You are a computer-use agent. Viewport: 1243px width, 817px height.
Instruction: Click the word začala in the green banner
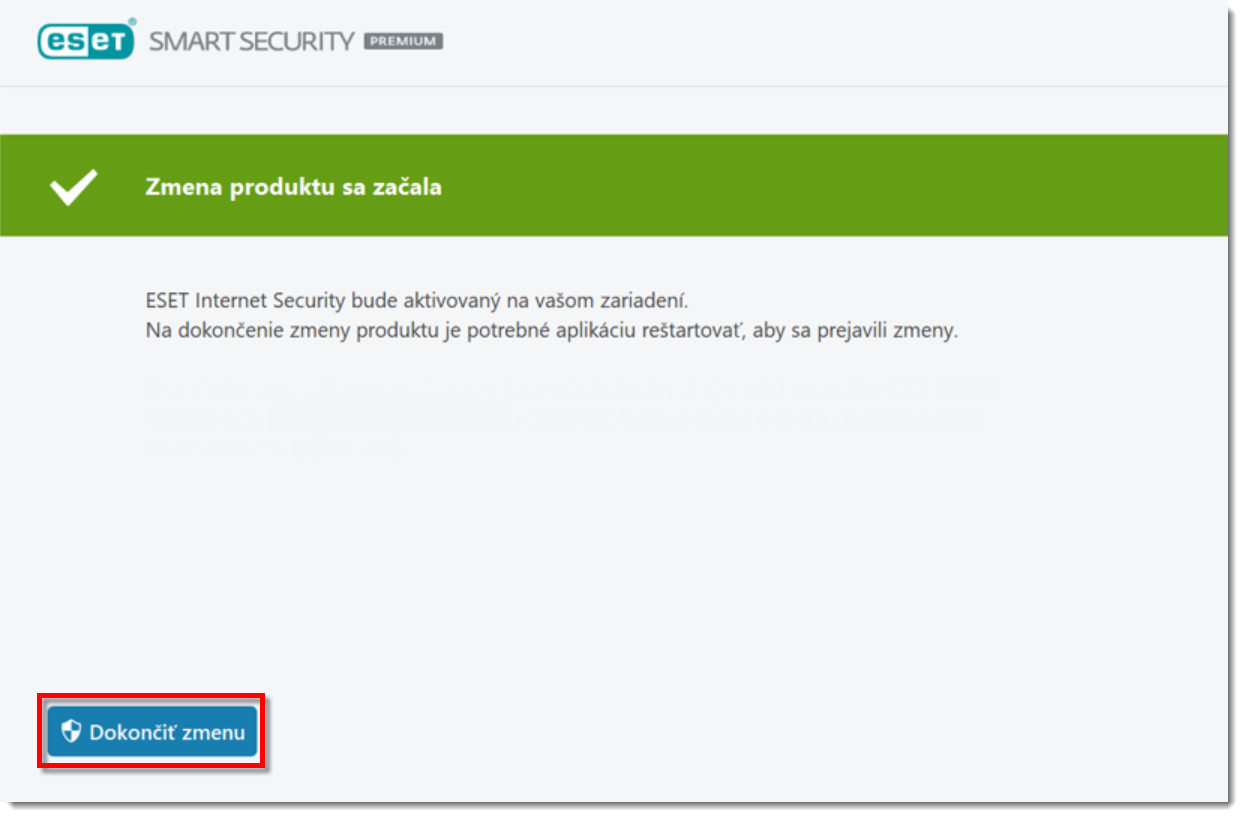pos(408,187)
